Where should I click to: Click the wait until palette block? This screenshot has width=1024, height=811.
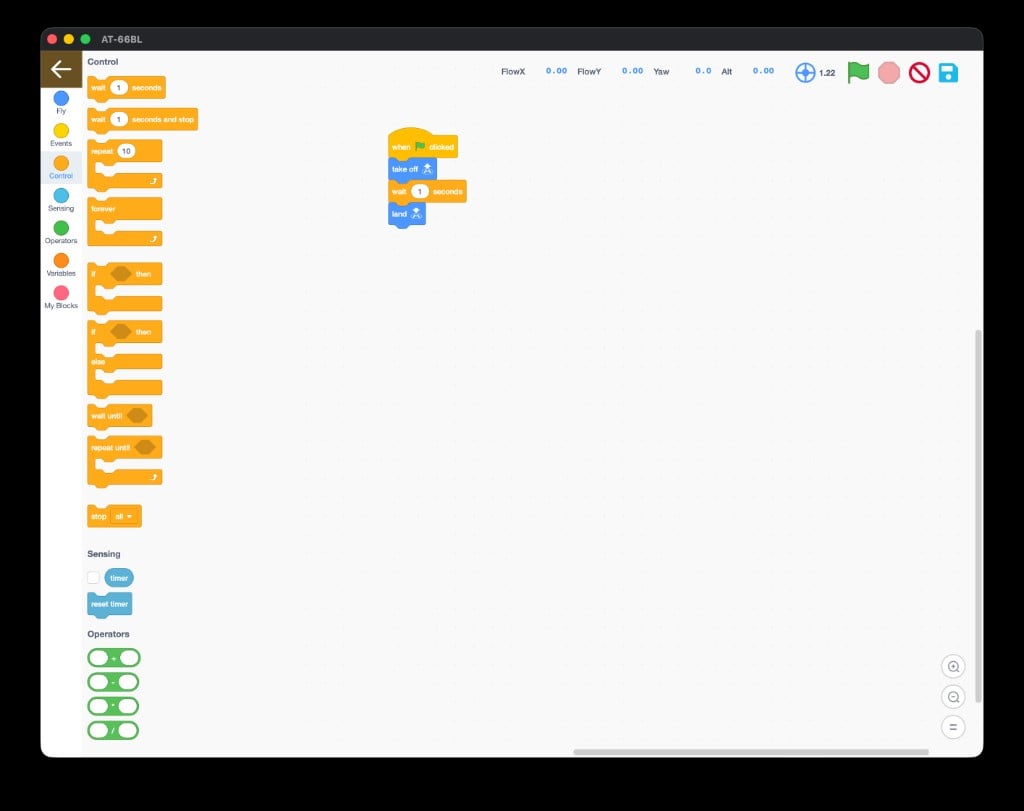(120, 416)
